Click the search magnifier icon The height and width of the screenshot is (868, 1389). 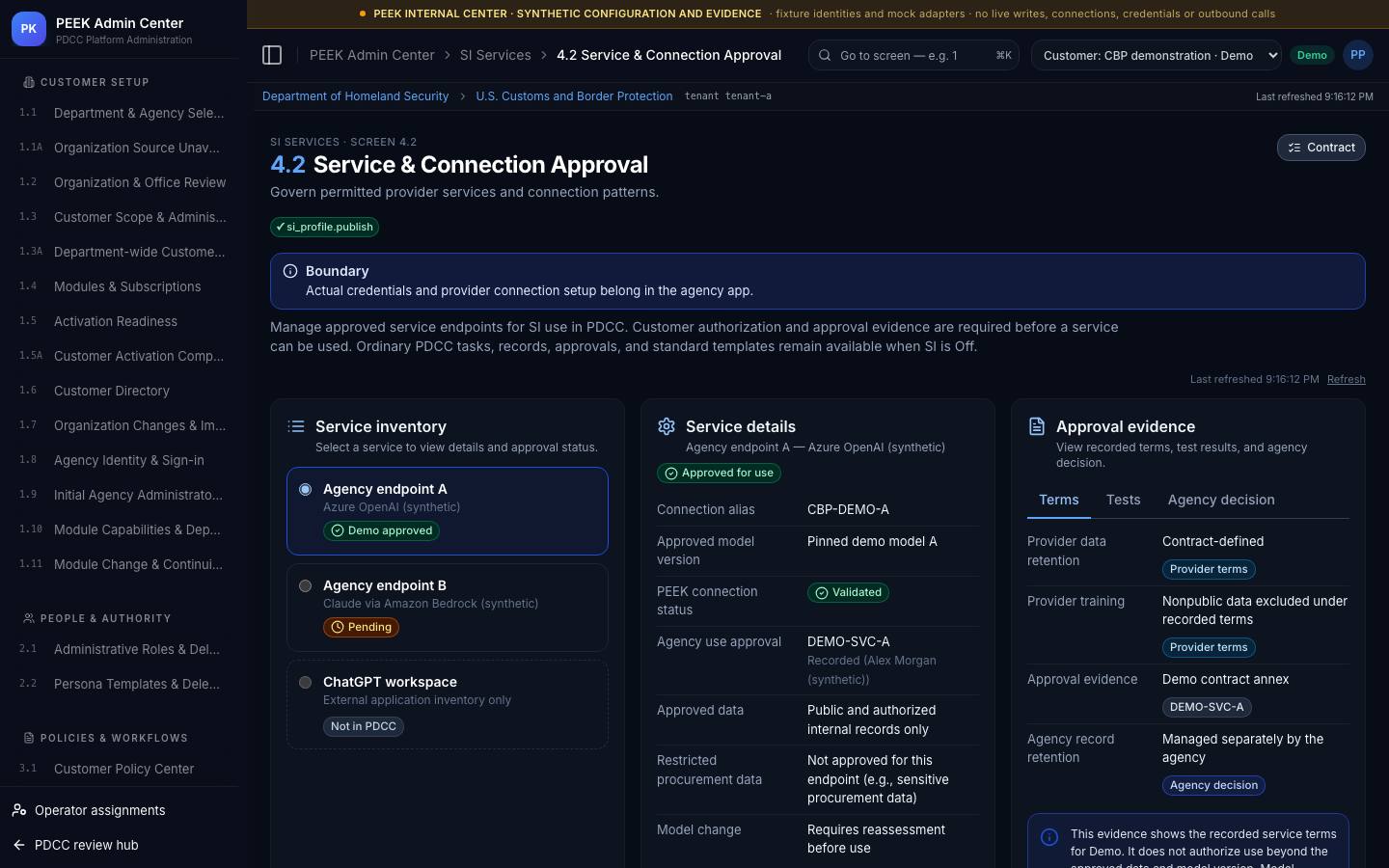(x=825, y=55)
